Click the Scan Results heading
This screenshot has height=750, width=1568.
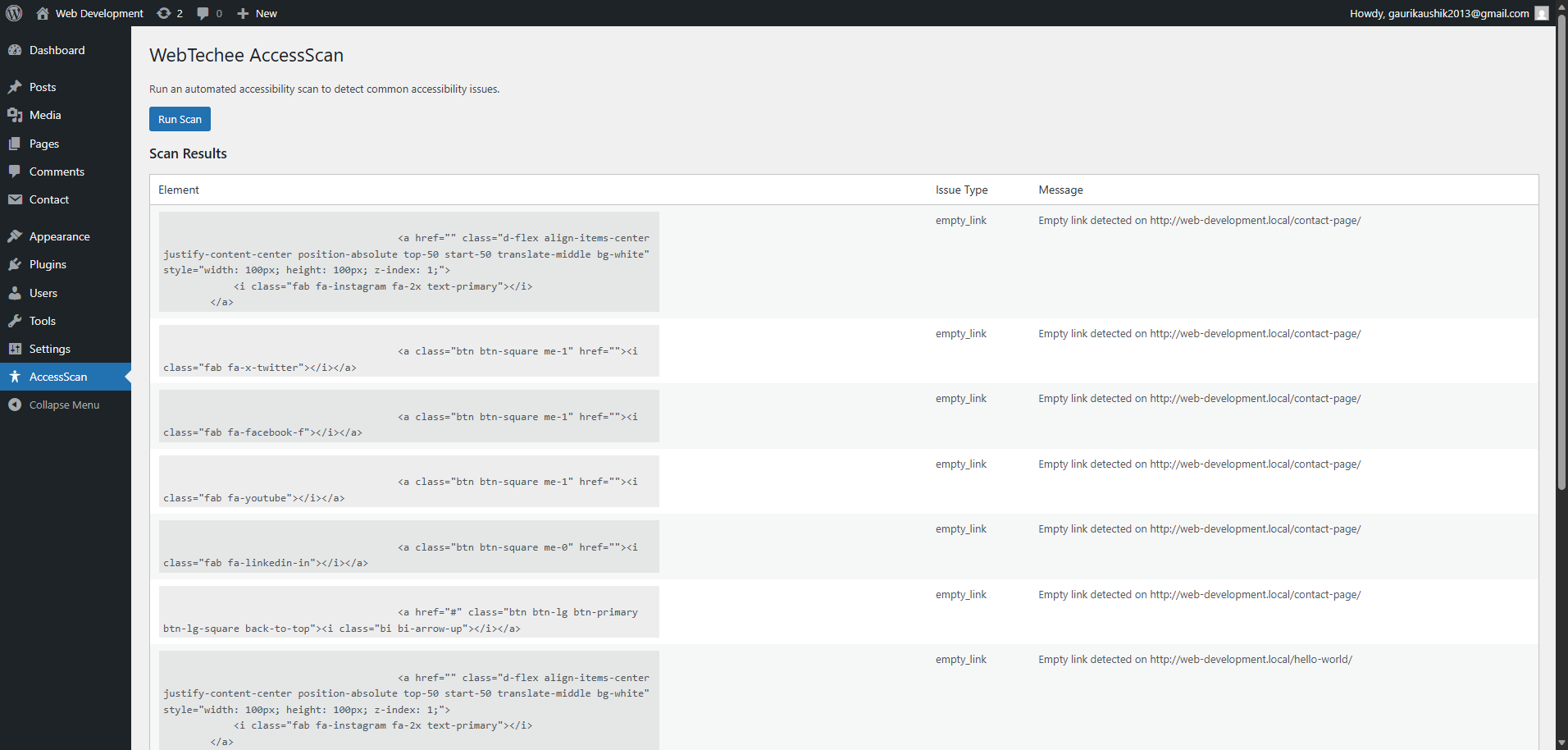tap(188, 153)
